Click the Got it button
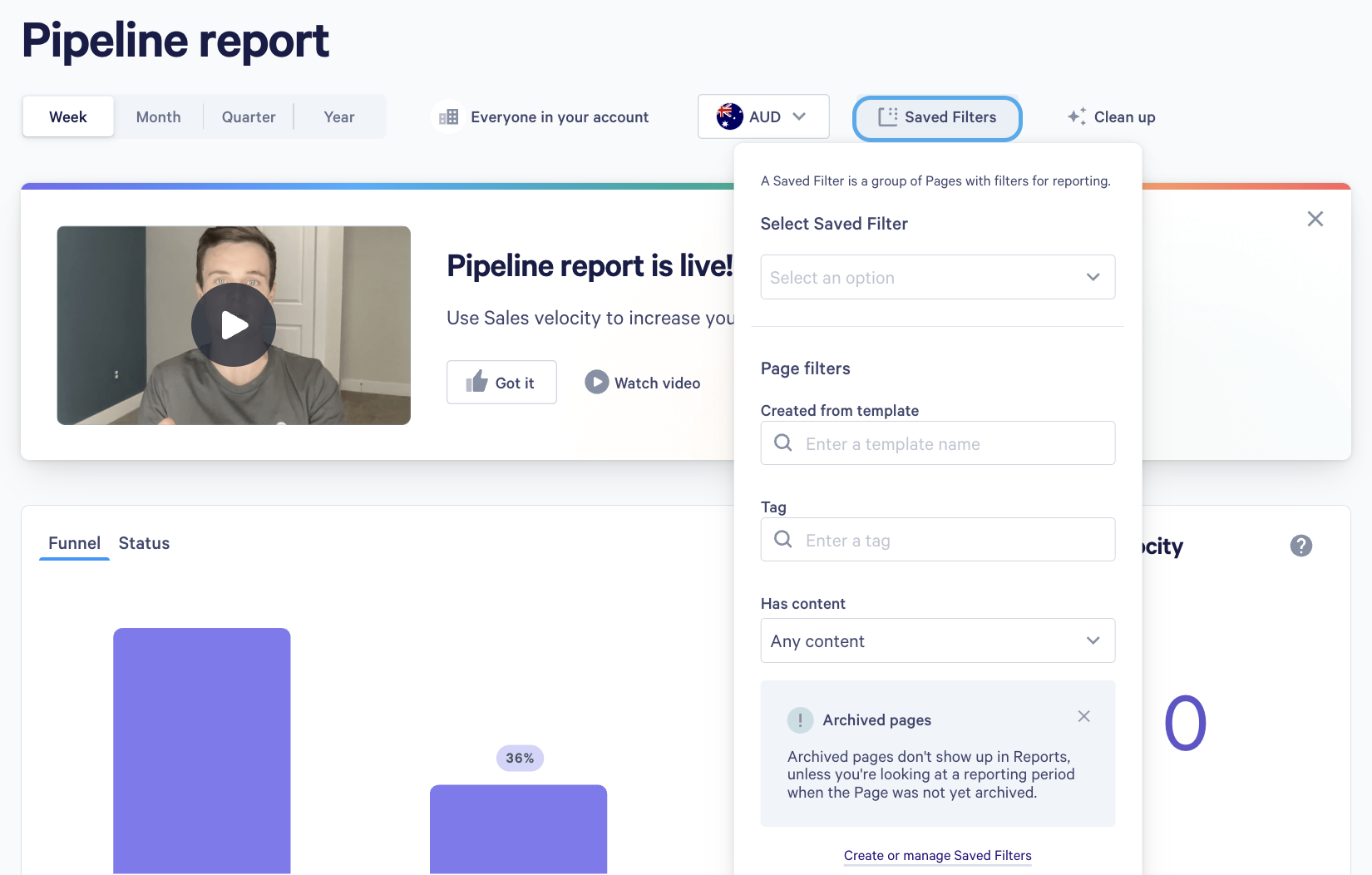1372x875 pixels. pyautogui.click(x=501, y=382)
